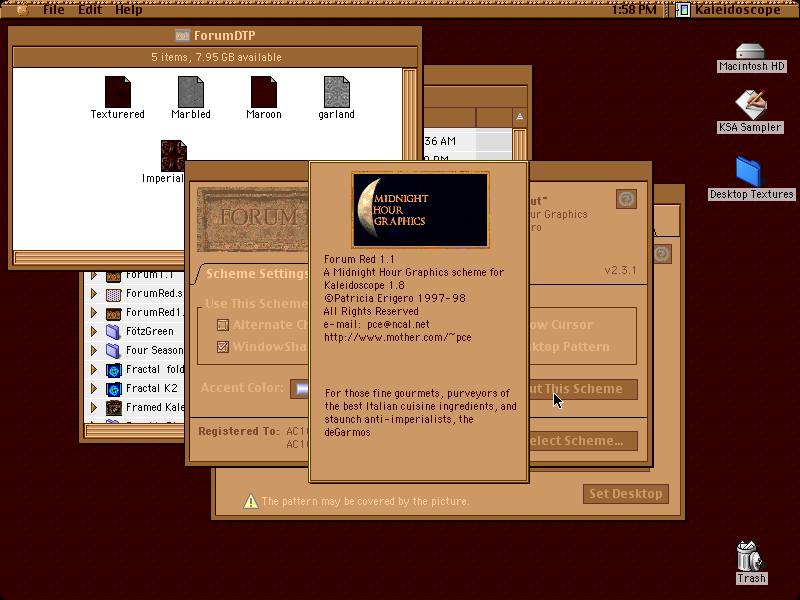Select the KSA Sampler desktop icon
This screenshot has height=600, width=800.
coord(751,105)
